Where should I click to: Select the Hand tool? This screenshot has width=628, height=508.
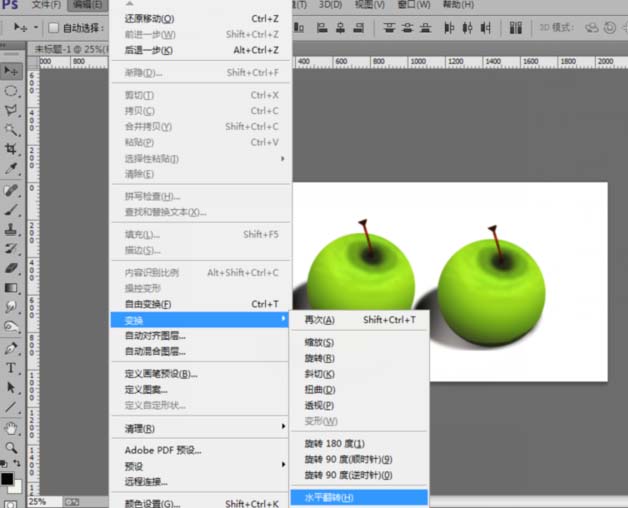pos(12,427)
